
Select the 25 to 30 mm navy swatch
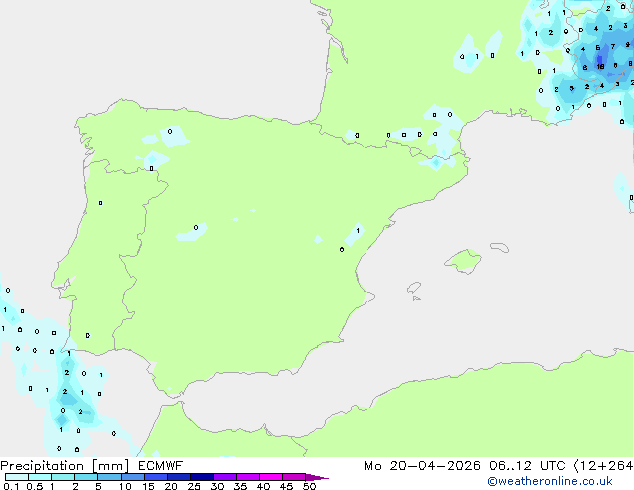201,477
